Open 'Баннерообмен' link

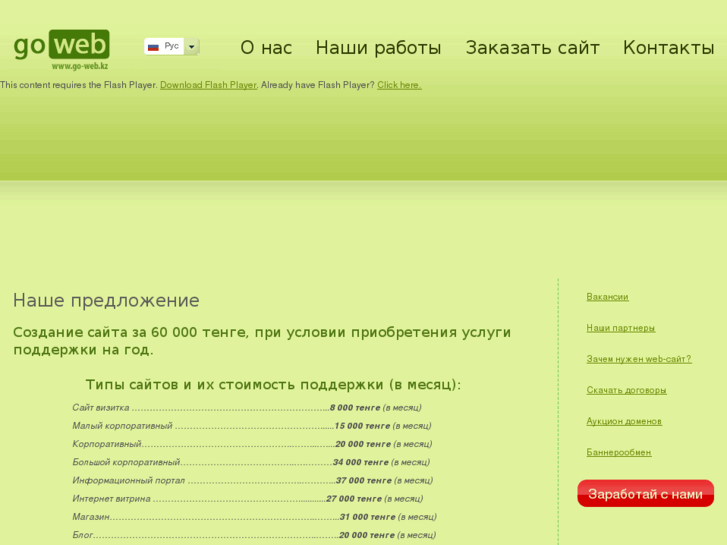pyautogui.click(x=619, y=452)
